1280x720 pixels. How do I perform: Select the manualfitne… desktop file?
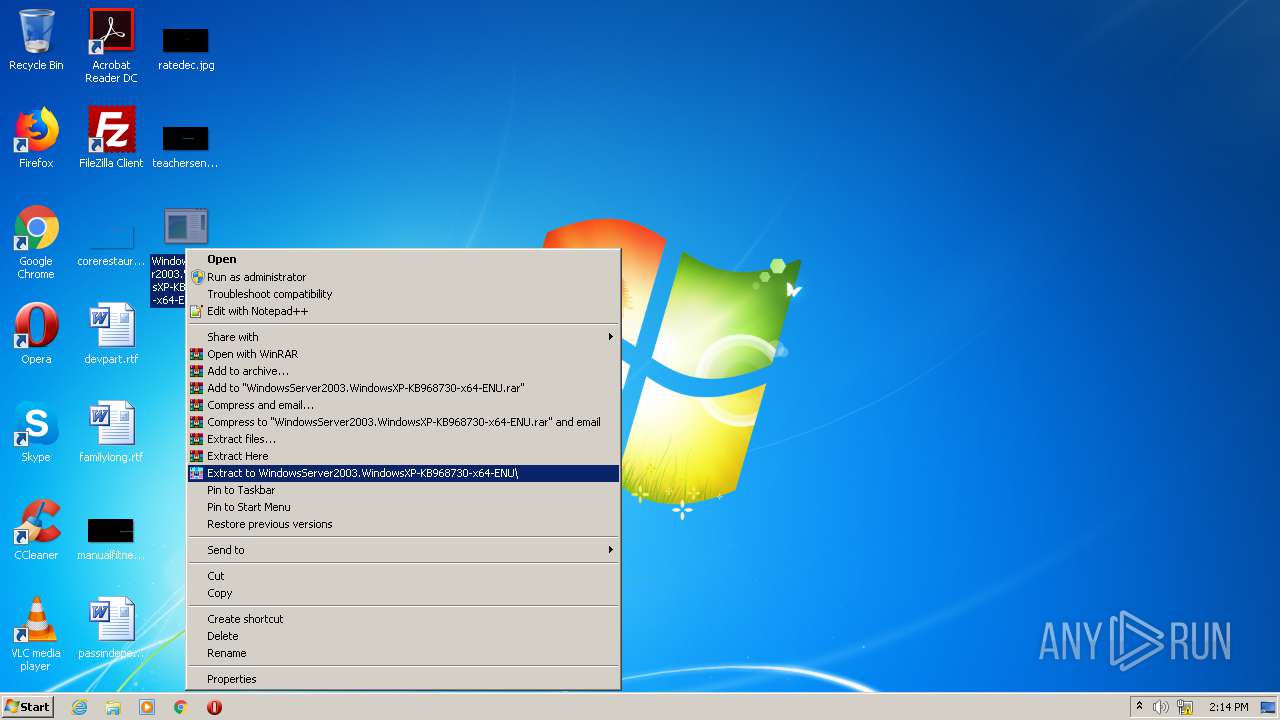(111, 537)
